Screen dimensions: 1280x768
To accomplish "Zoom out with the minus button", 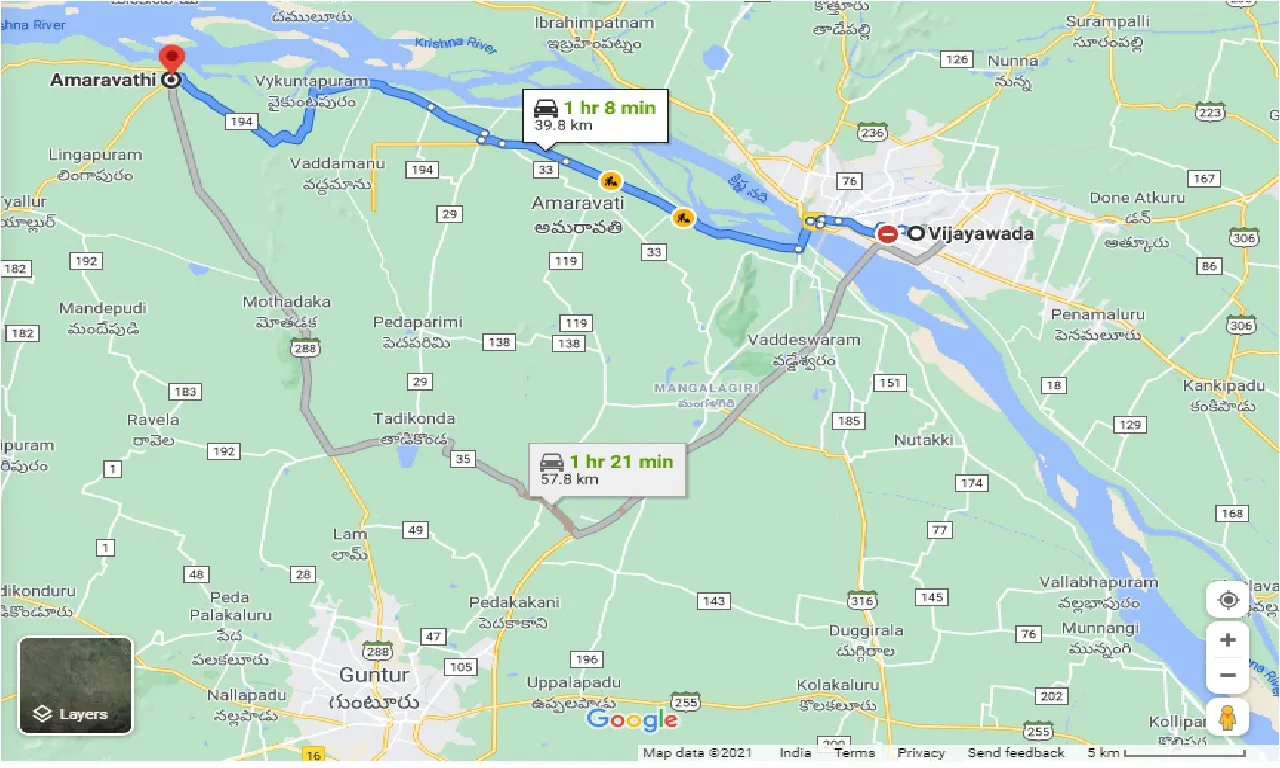I will coord(1228,675).
